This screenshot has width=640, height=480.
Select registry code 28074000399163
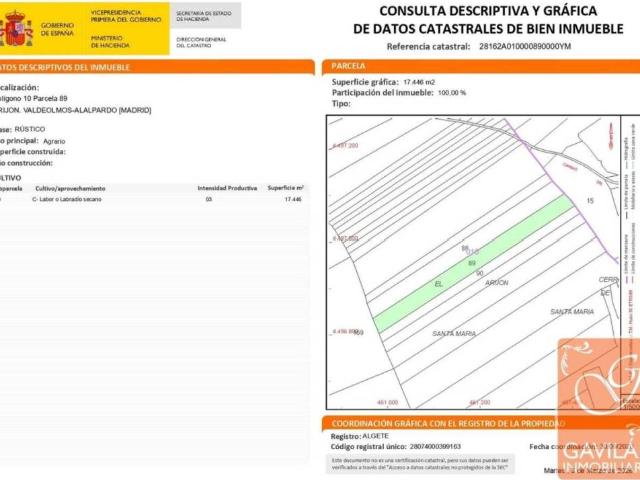click(435, 447)
